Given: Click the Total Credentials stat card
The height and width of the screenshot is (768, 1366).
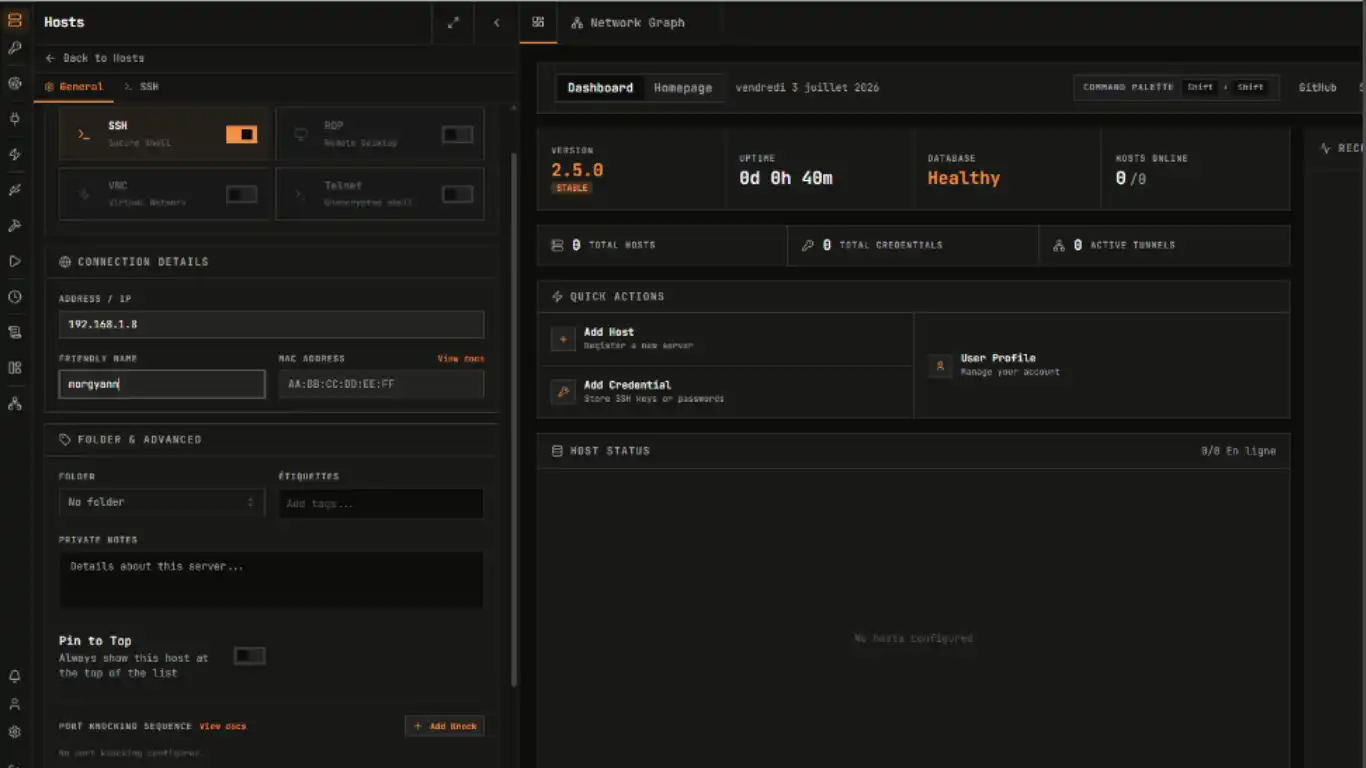Looking at the screenshot, I should pyautogui.click(x=913, y=245).
